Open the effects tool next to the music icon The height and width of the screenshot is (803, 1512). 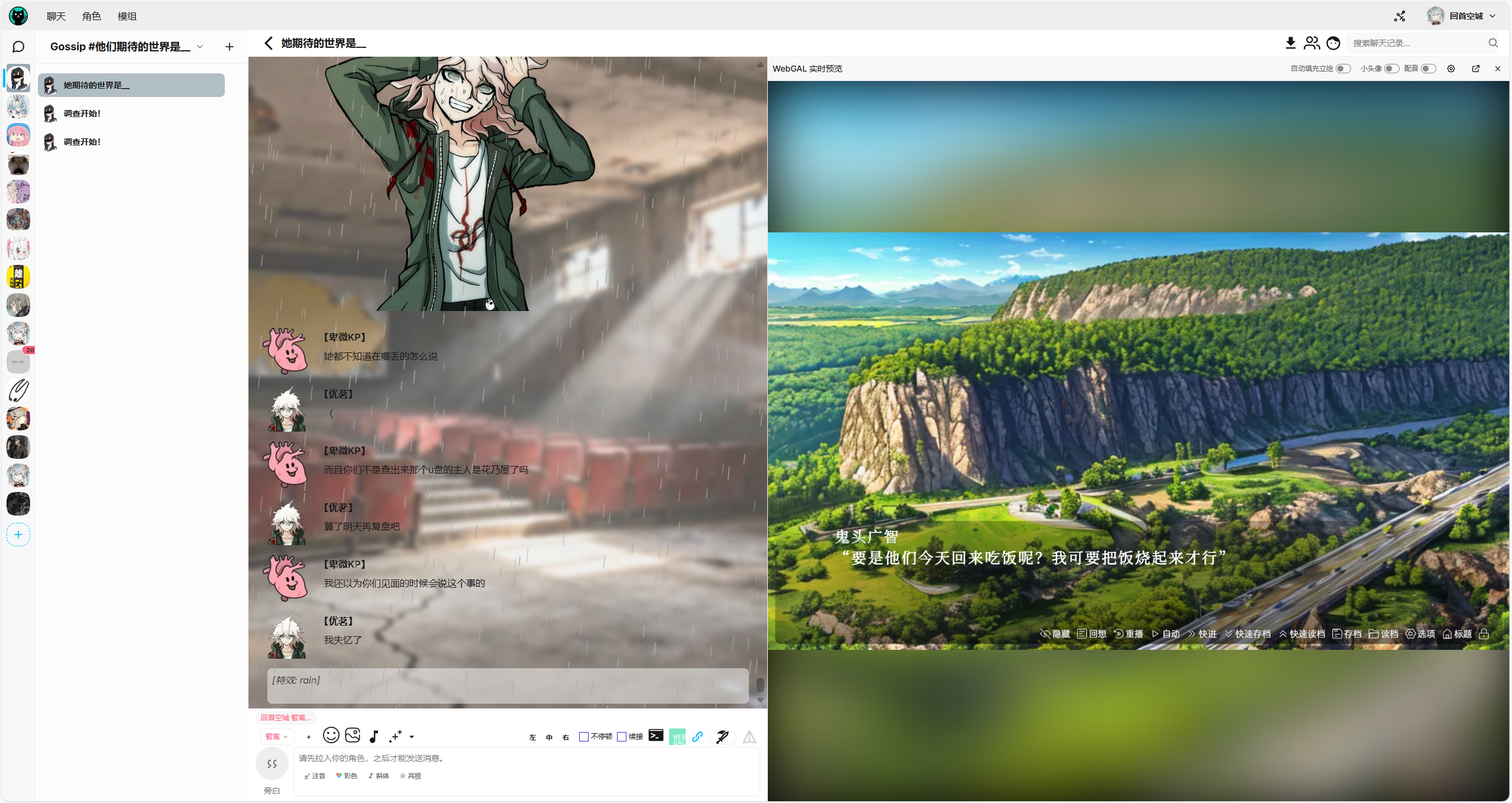click(396, 736)
